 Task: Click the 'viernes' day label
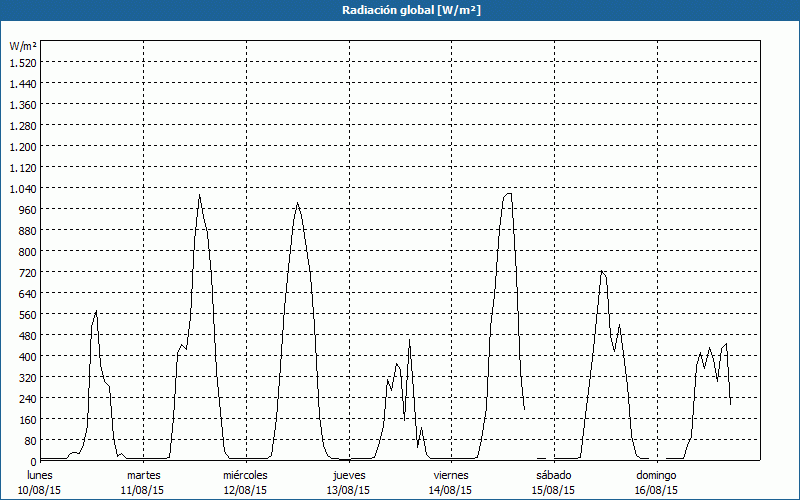point(451,475)
